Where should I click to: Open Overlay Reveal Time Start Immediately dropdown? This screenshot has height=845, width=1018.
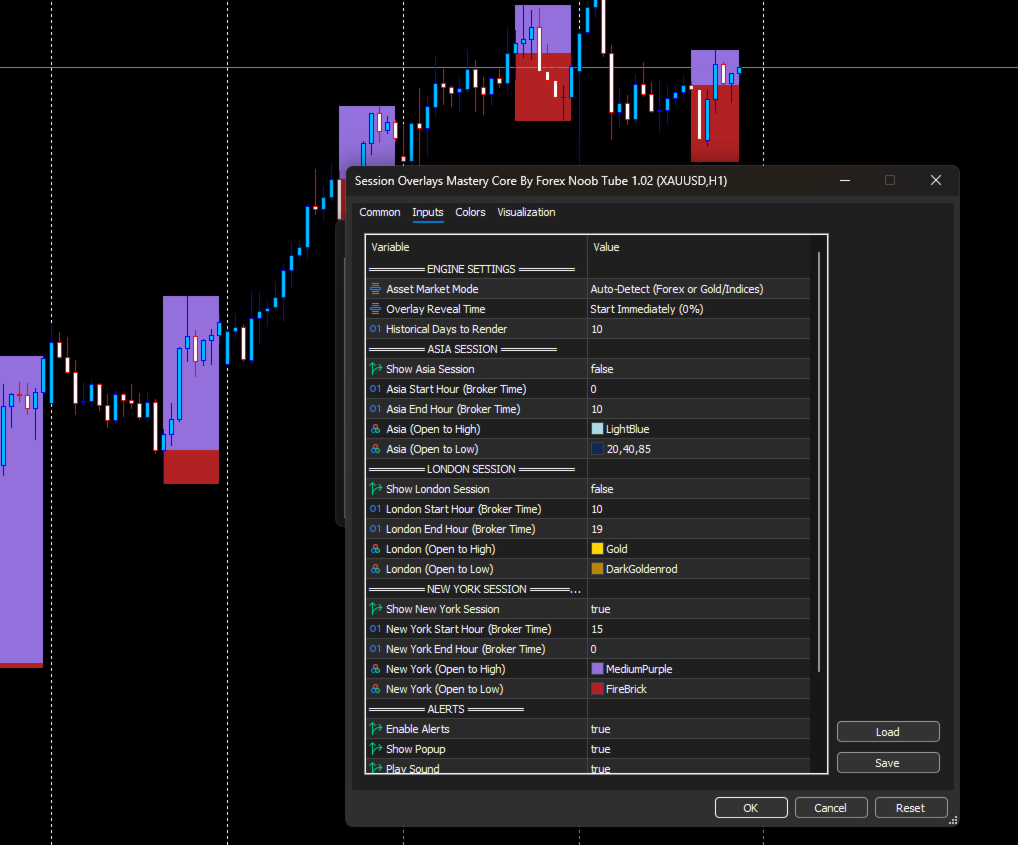699,309
